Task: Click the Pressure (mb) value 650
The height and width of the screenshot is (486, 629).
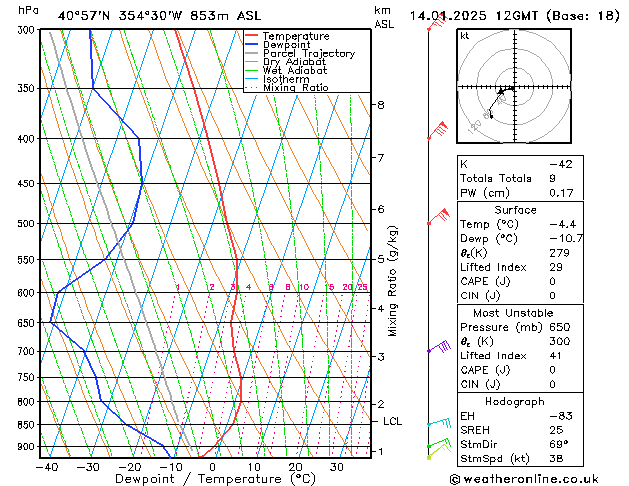Action: coord(560,327)
